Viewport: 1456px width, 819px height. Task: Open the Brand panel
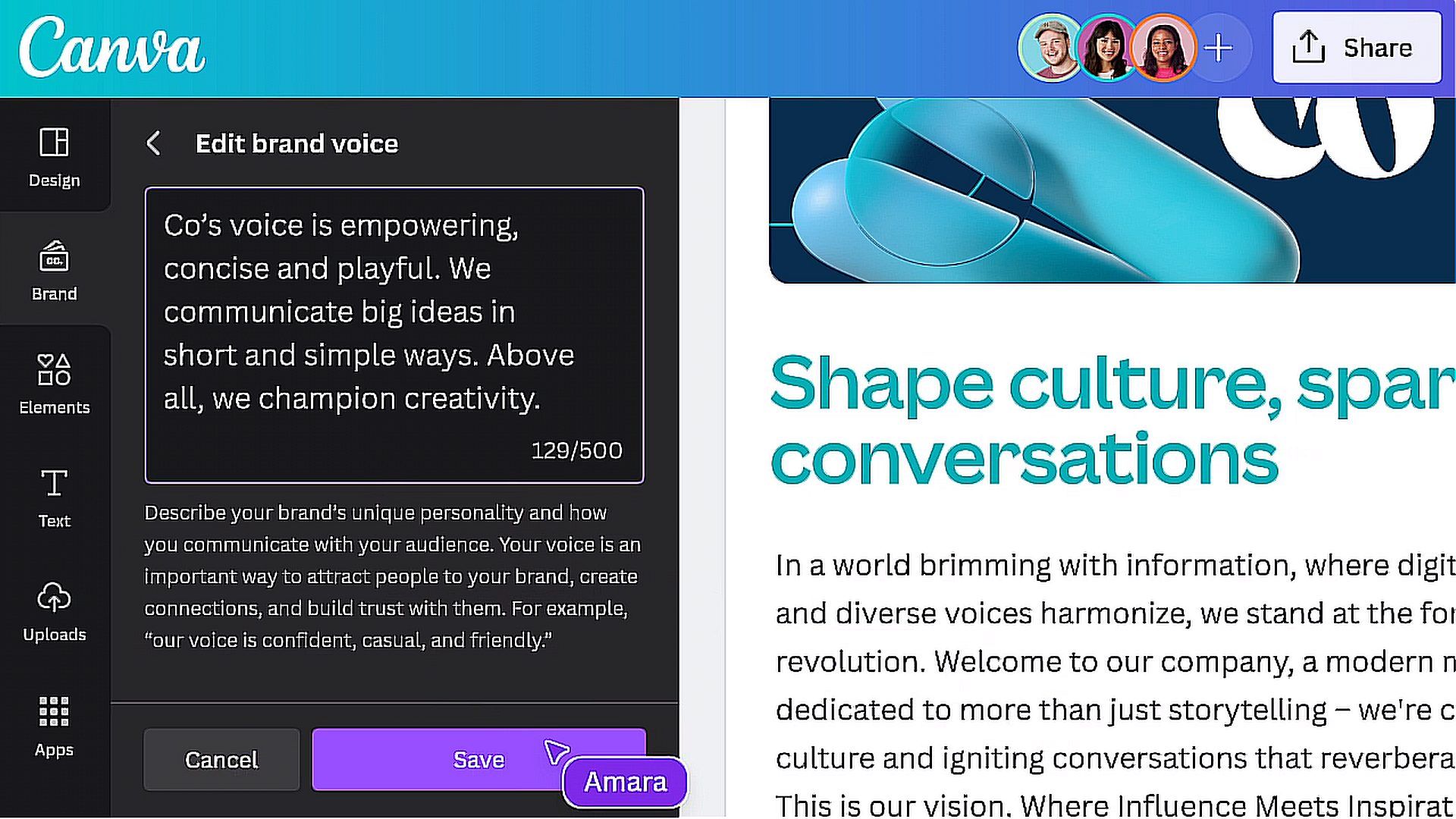[x=55, y=270]
